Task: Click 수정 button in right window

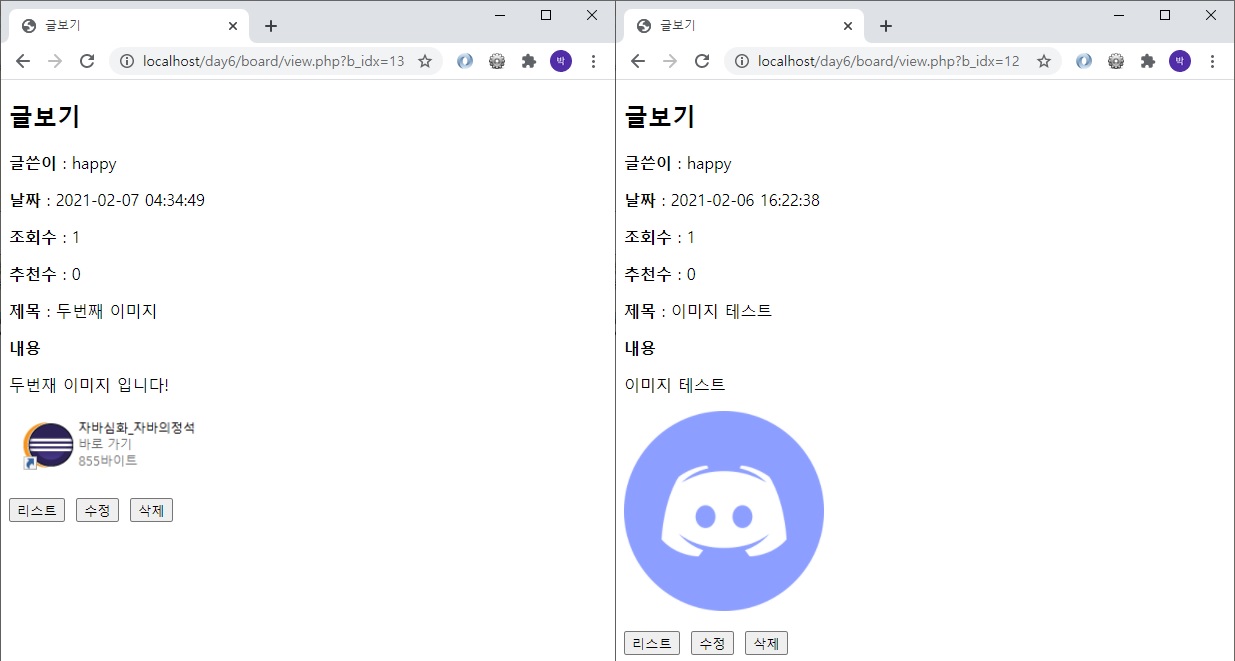Action: [x=712, y=643]
